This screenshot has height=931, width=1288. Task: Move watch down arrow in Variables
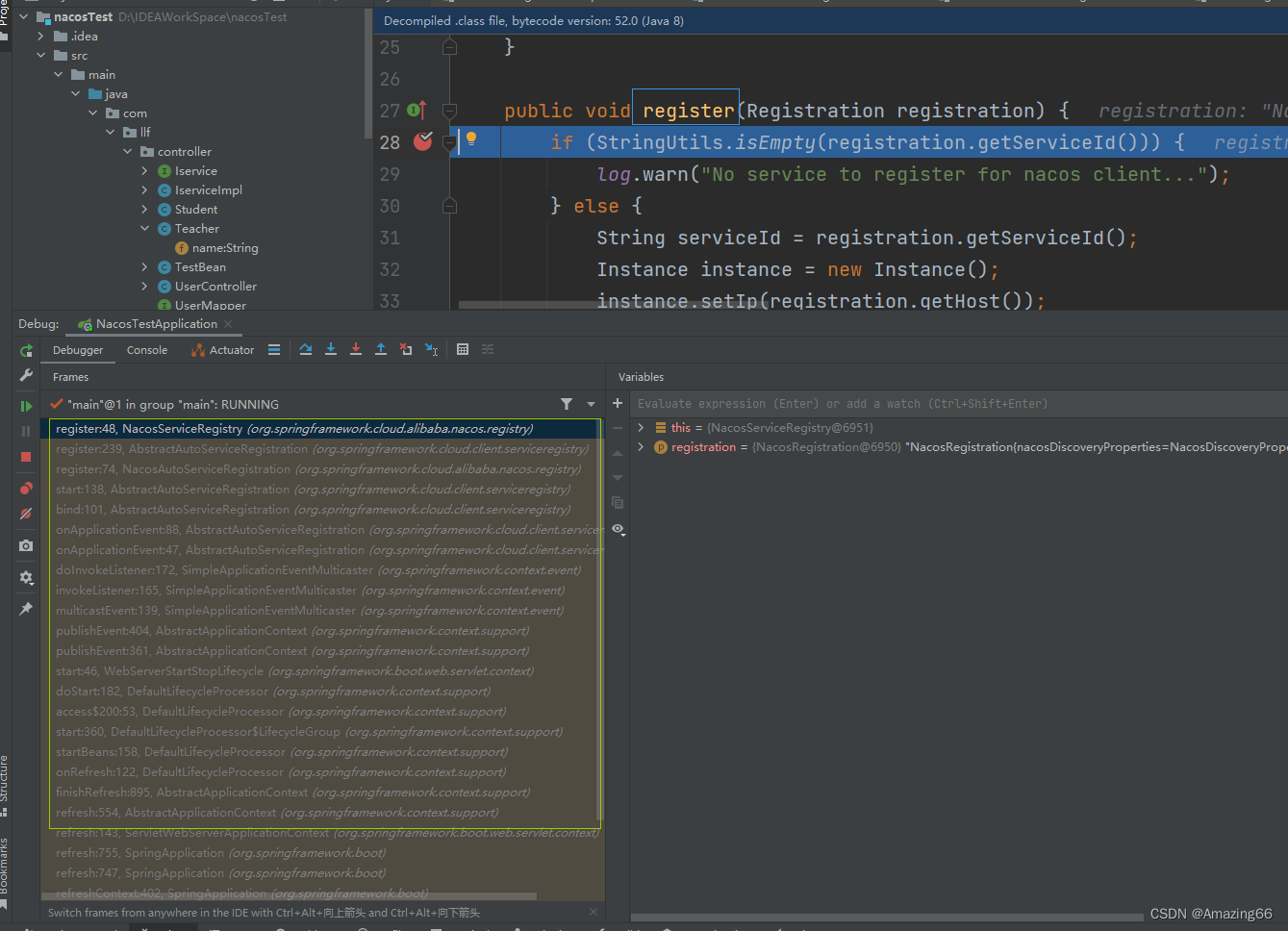[x=618, y=477]
